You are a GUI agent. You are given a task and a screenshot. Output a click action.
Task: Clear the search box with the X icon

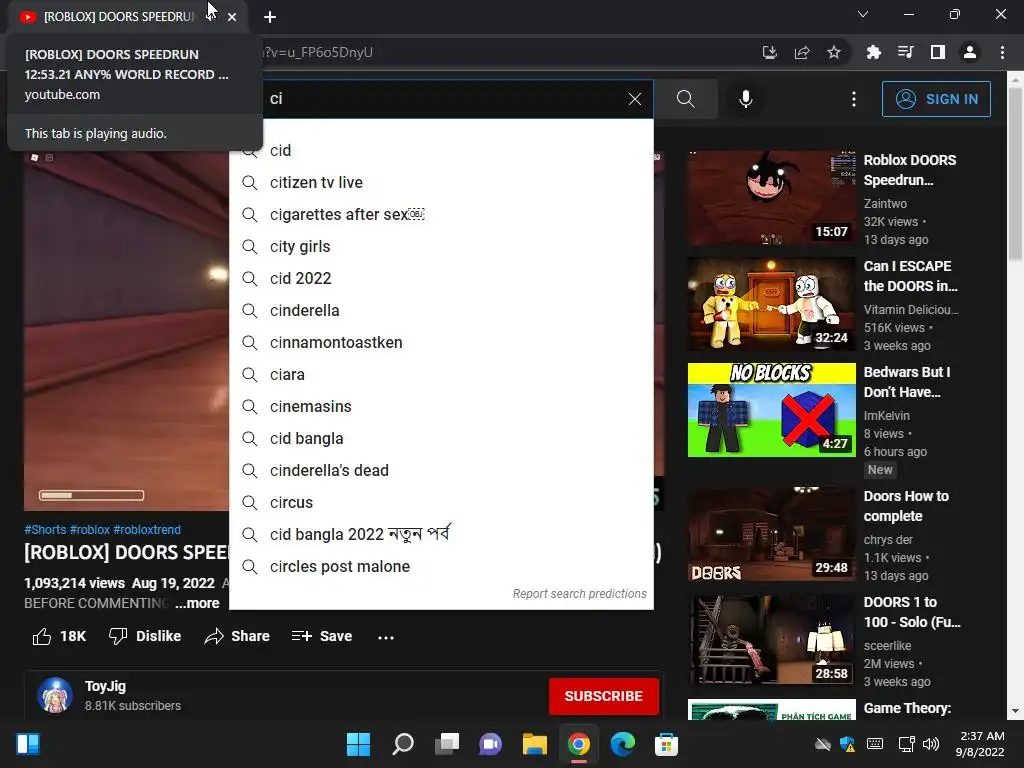pyautogui.click(x=635, y=99)
